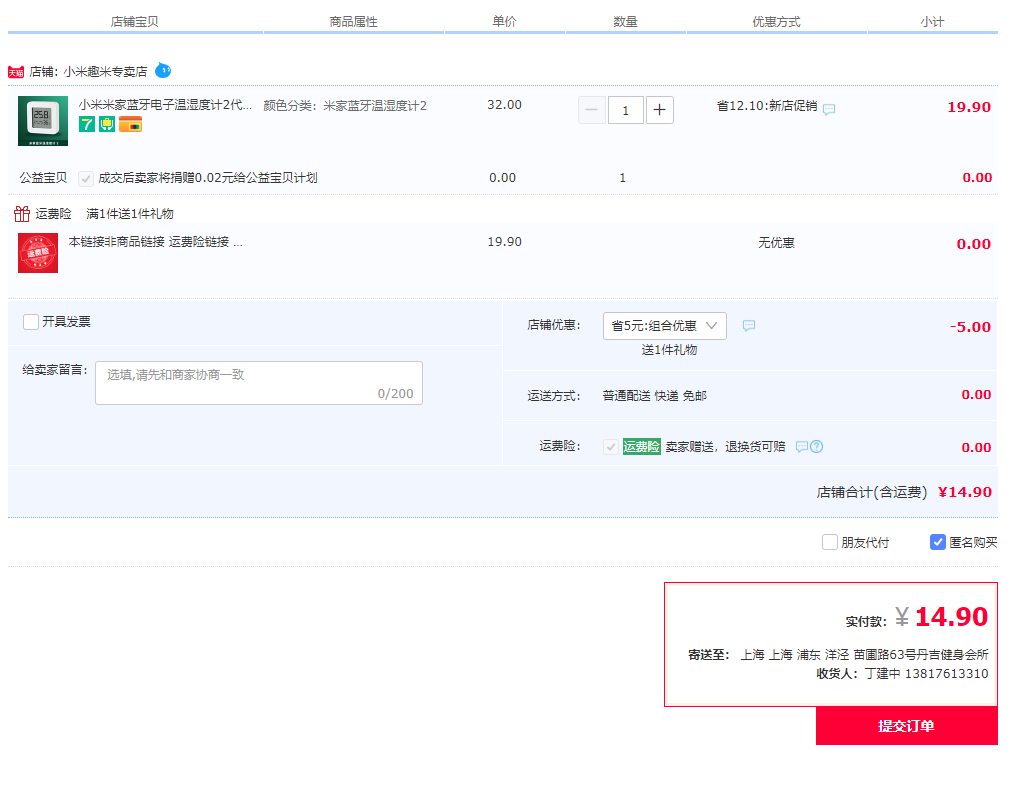Open the 本链接非商品链接 运费险链接 item link
This screenshot has width=1034, height=786.
[x=156, y=242]
